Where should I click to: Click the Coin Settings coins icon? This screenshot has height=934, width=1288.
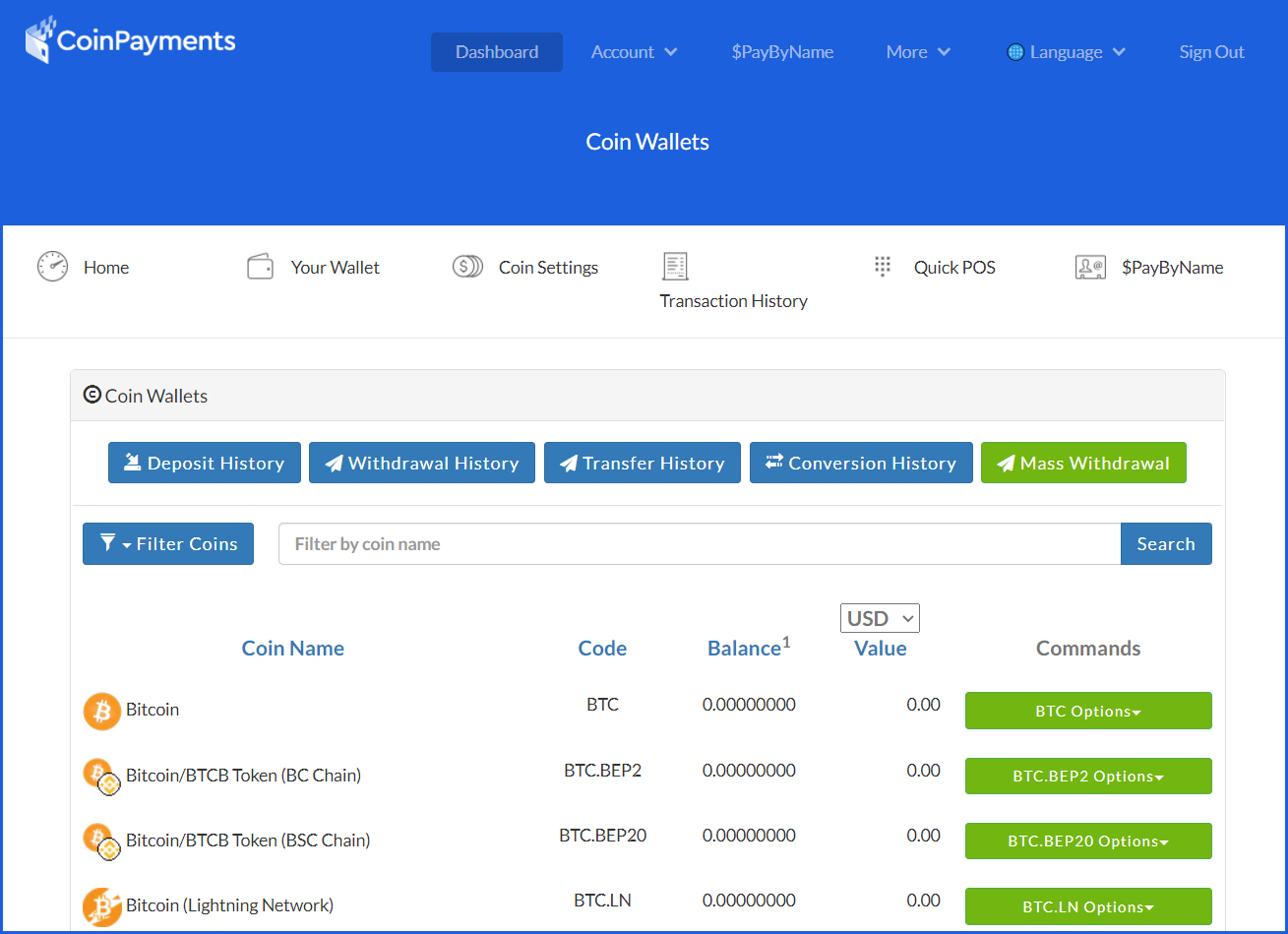(467, 267)
